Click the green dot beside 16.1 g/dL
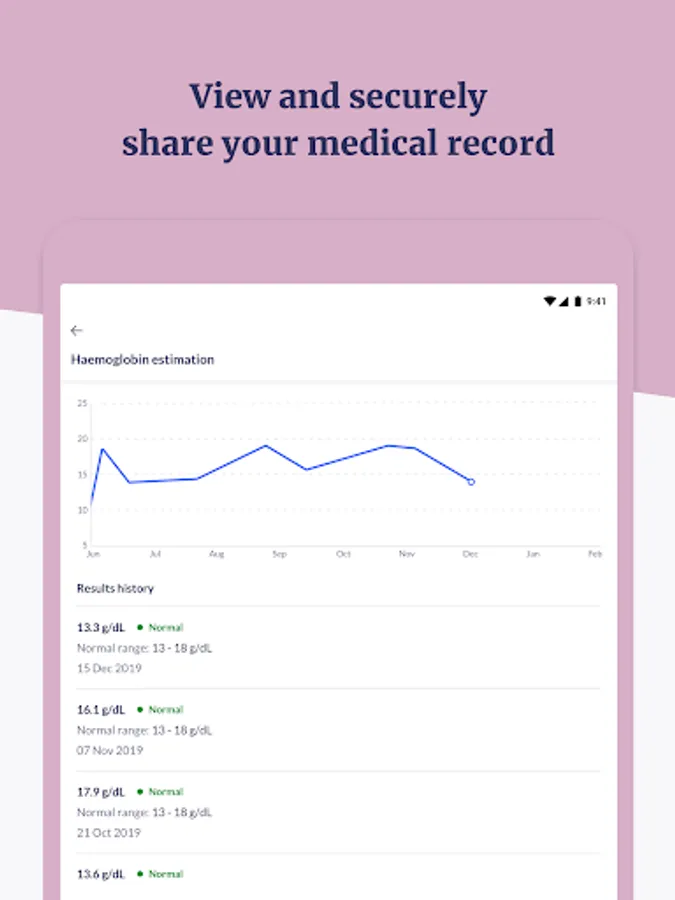The width and height of the screenshot is (675, 900). pos(140,710)
